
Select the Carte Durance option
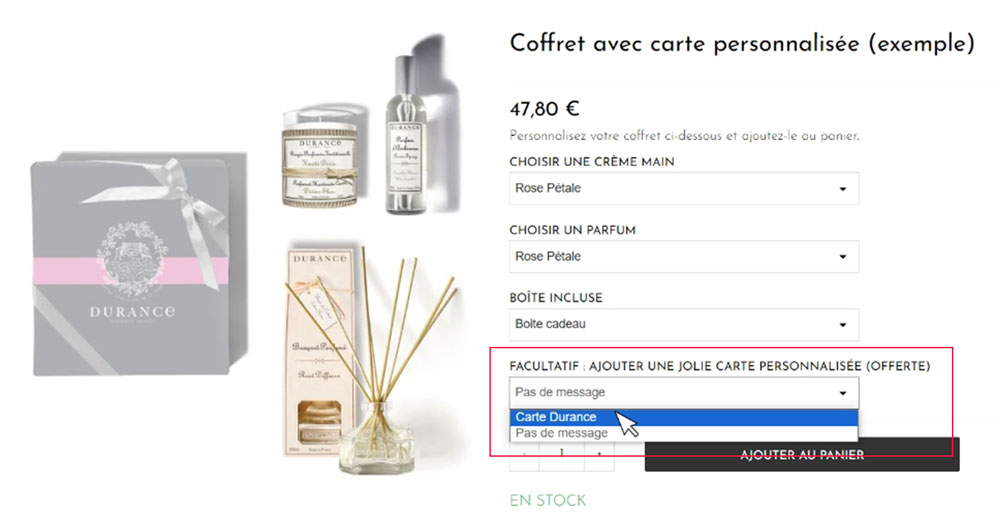(684, 417)
